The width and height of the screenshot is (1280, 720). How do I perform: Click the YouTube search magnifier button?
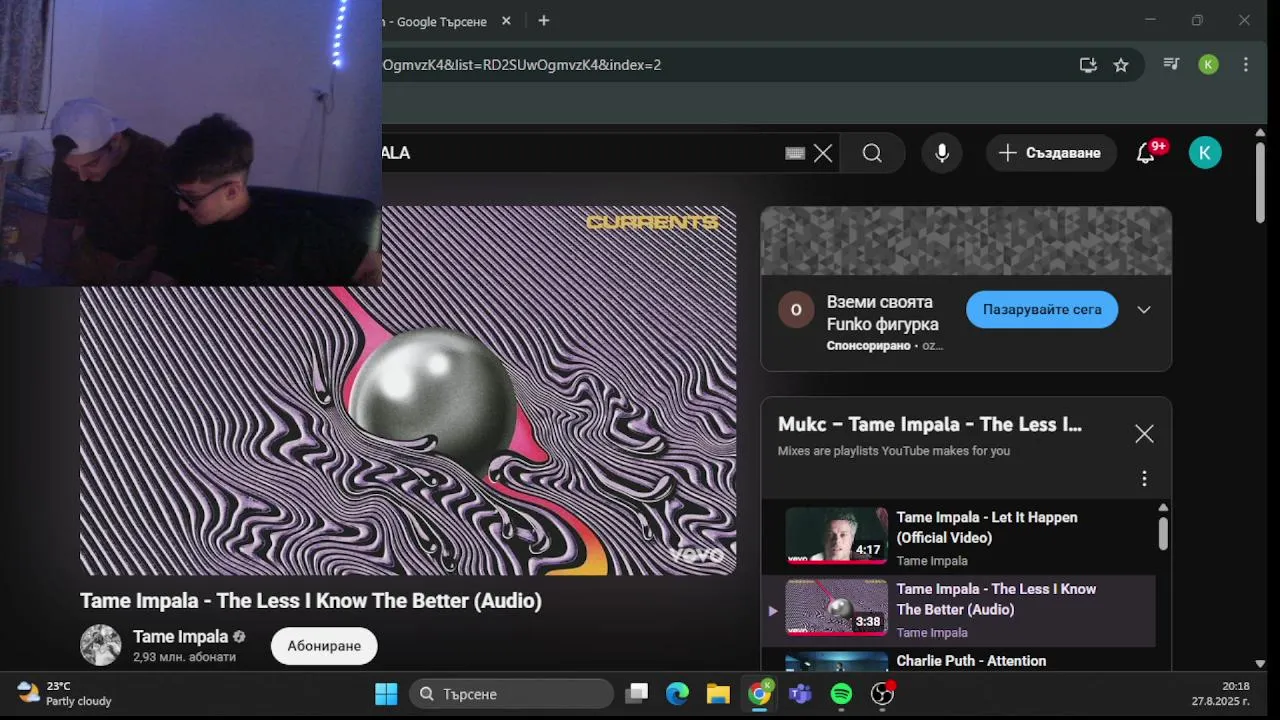872,153
